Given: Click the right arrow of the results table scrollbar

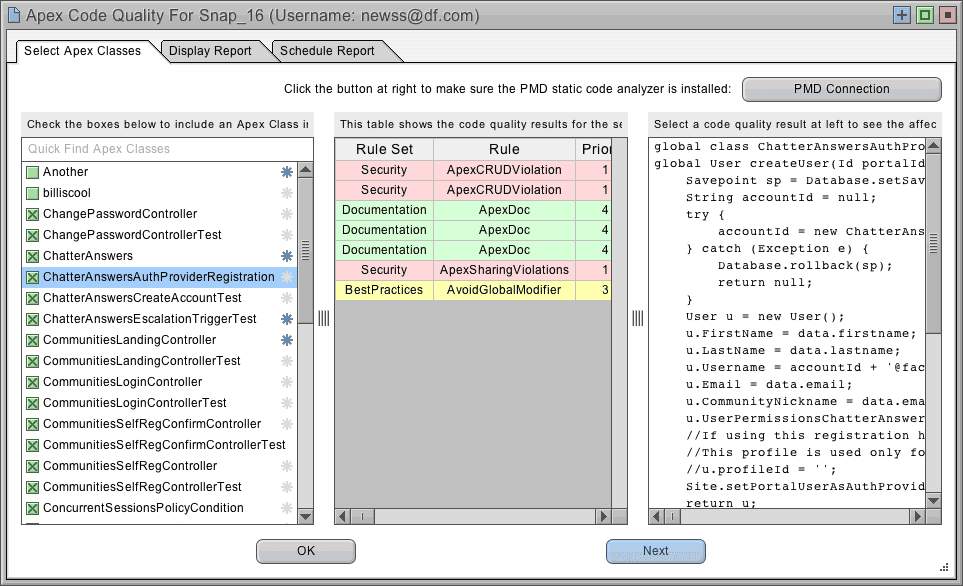Looking at the screenshot, I should (604, 517).
